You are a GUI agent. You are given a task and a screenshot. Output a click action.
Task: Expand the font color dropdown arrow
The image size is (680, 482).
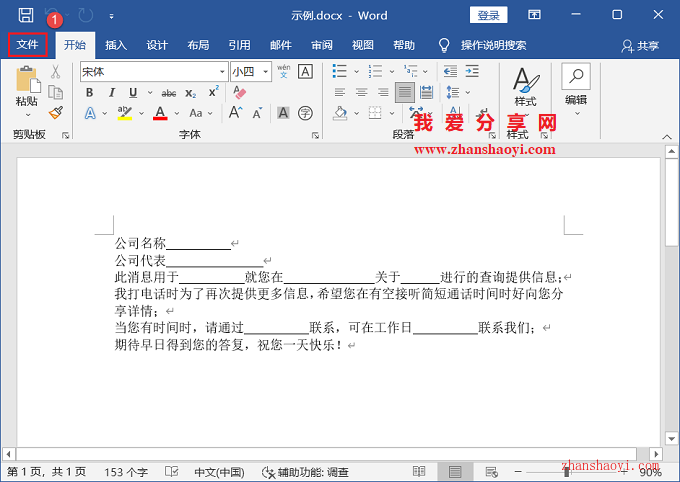coord(177,113)
